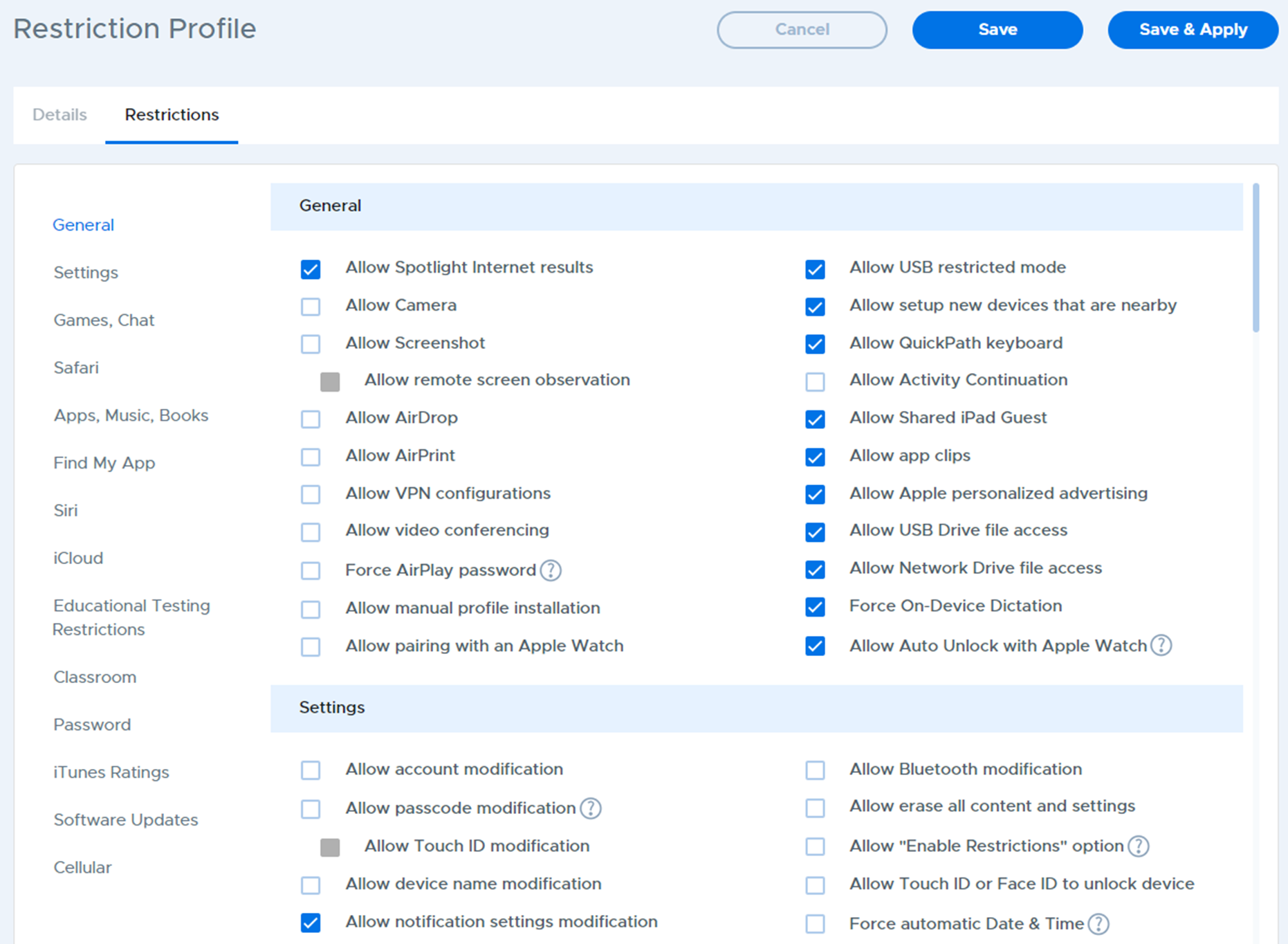Enable Allow Touch ID or Face ID unlock
1288x944 pixels.
(x=815, y=884)
